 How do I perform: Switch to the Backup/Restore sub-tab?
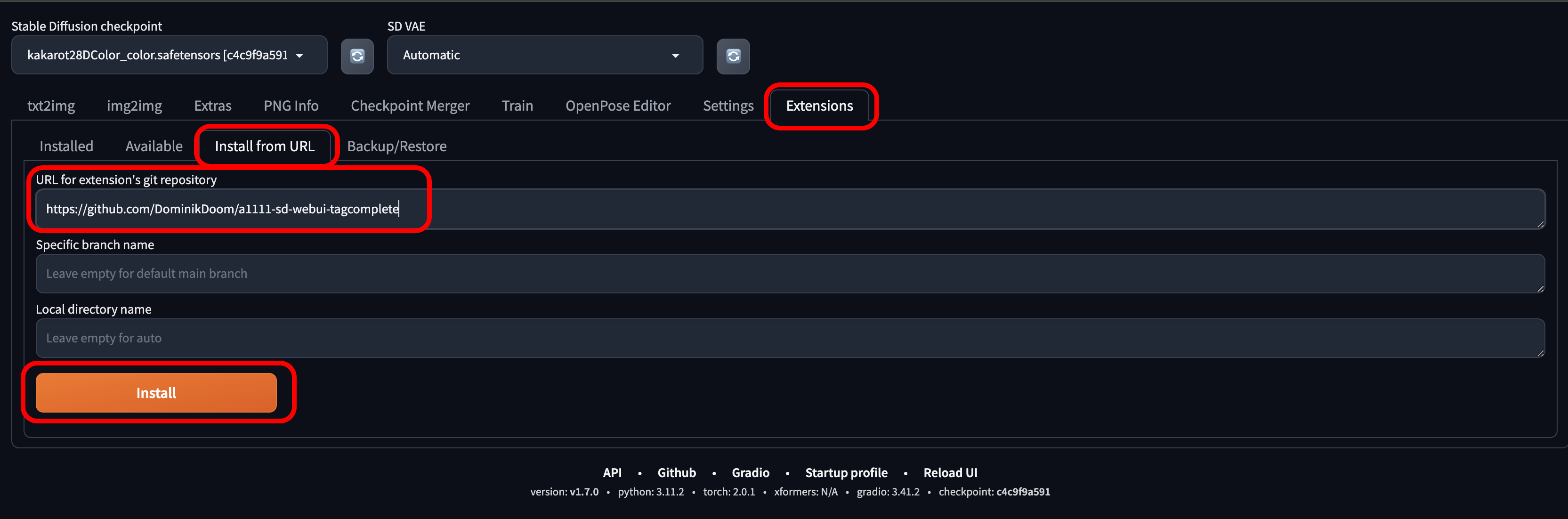[x=396, y=146]
